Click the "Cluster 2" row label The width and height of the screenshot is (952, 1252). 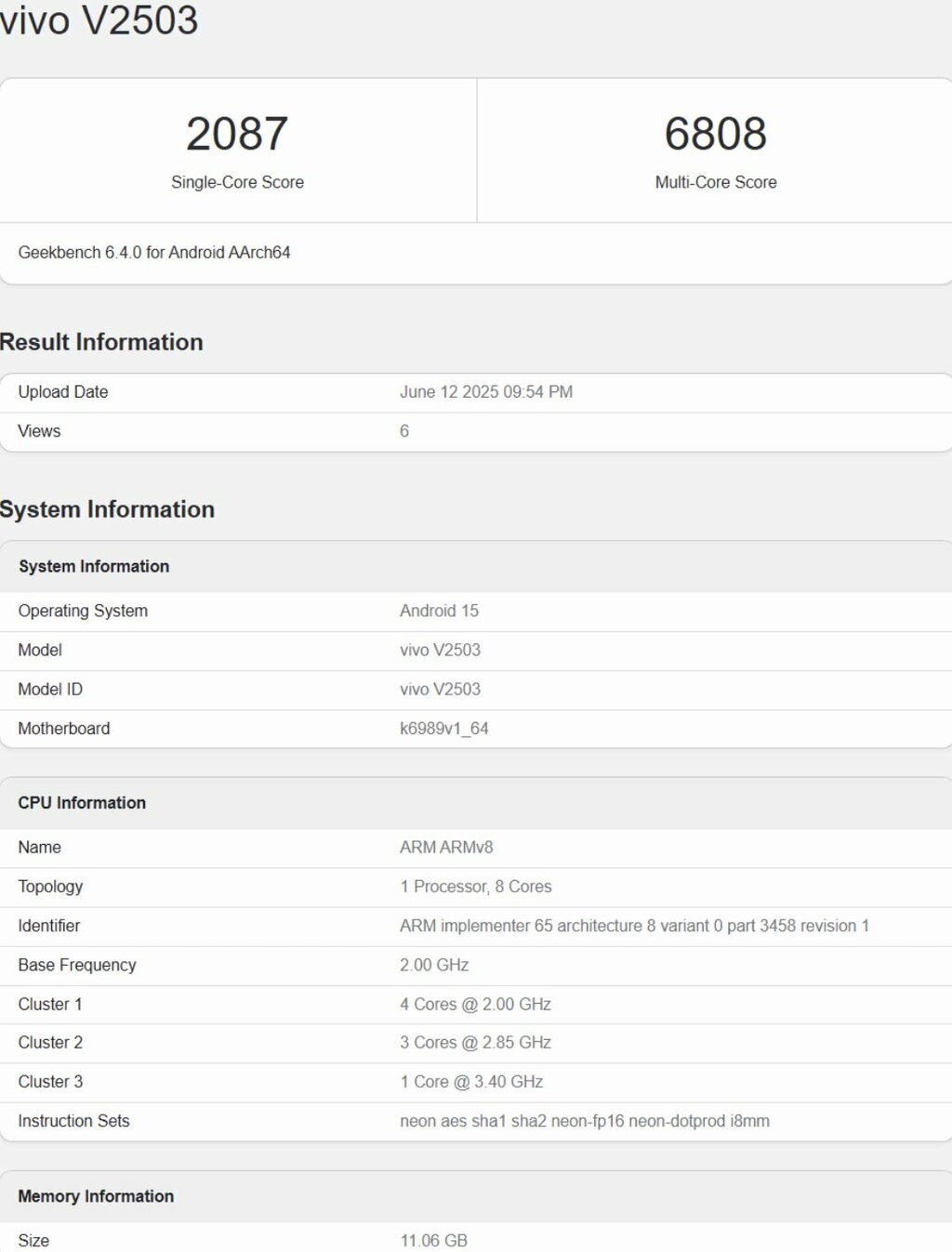[50, 1043]
